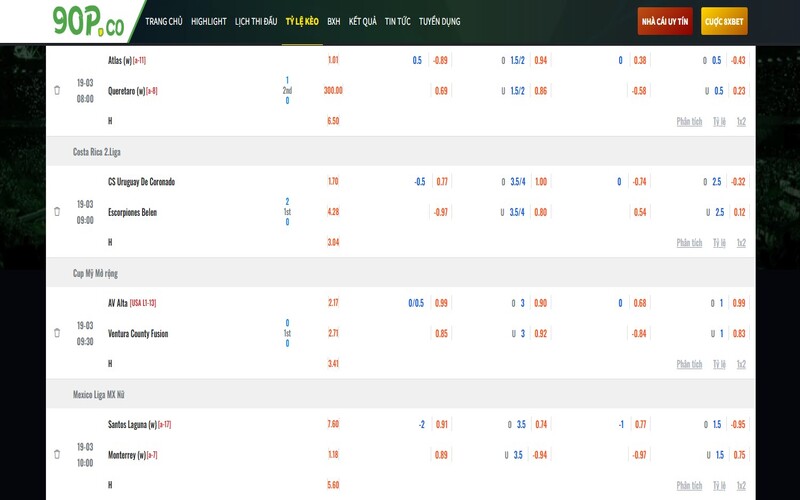
Task: Click the 1.00 over odds for CS Uruguay
Action: click(x=541, y=182)
